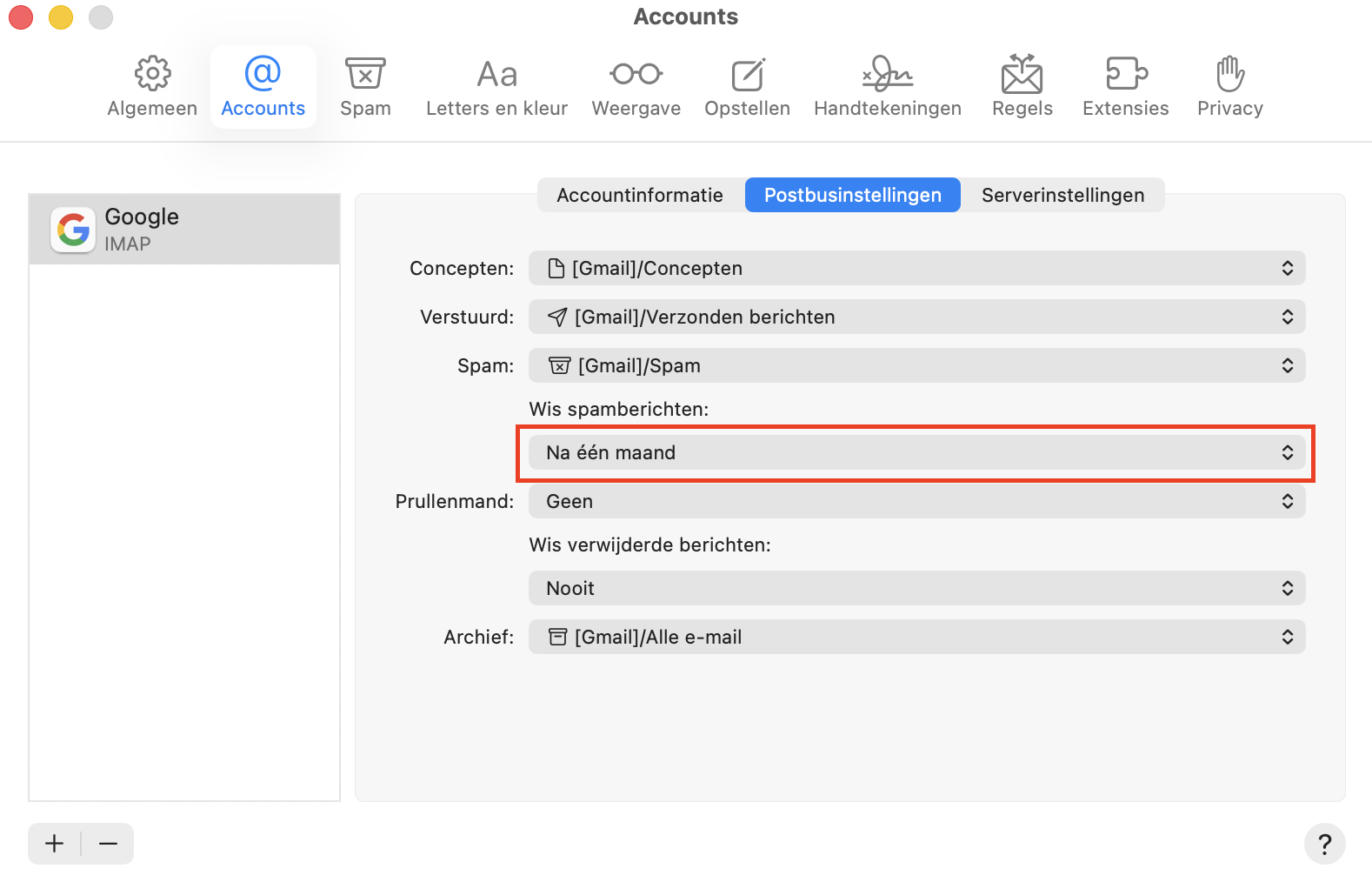
Task: Remove selected account with minus button
Action: (108, 844)
